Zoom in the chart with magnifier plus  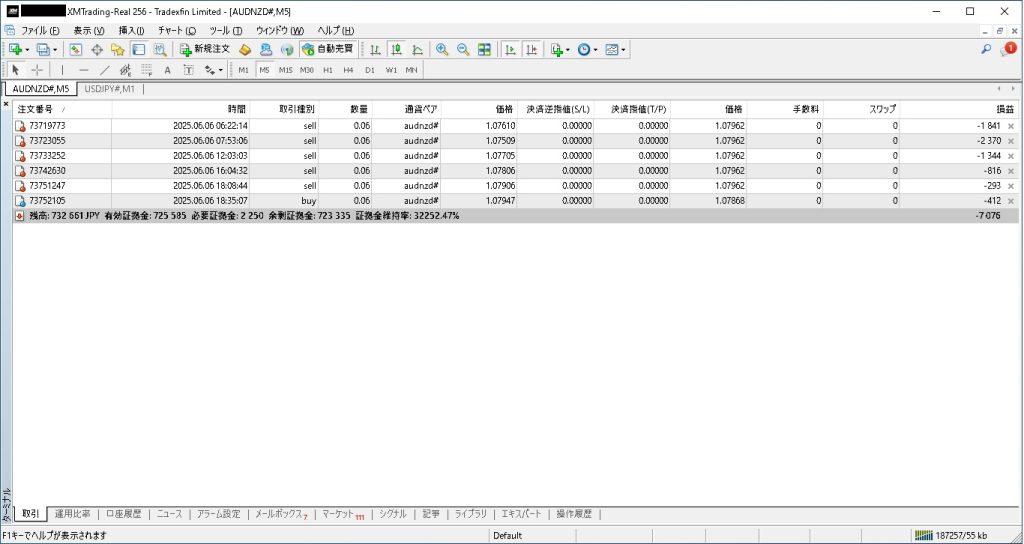[x=442, y=49]
